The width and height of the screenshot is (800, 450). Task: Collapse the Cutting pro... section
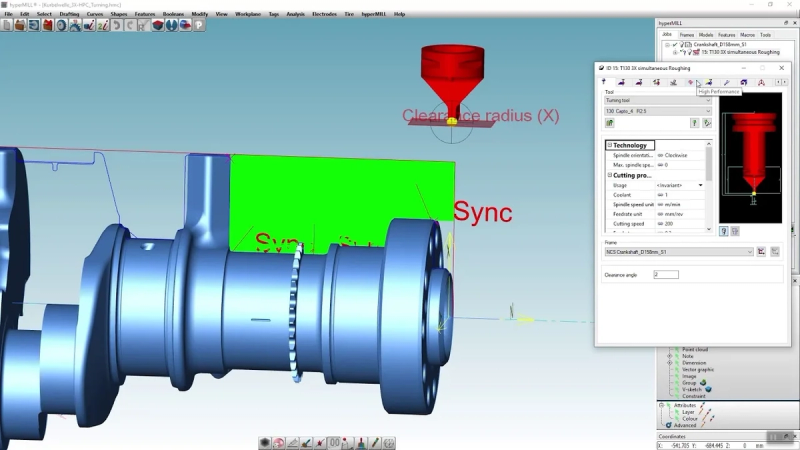(609, 175)
